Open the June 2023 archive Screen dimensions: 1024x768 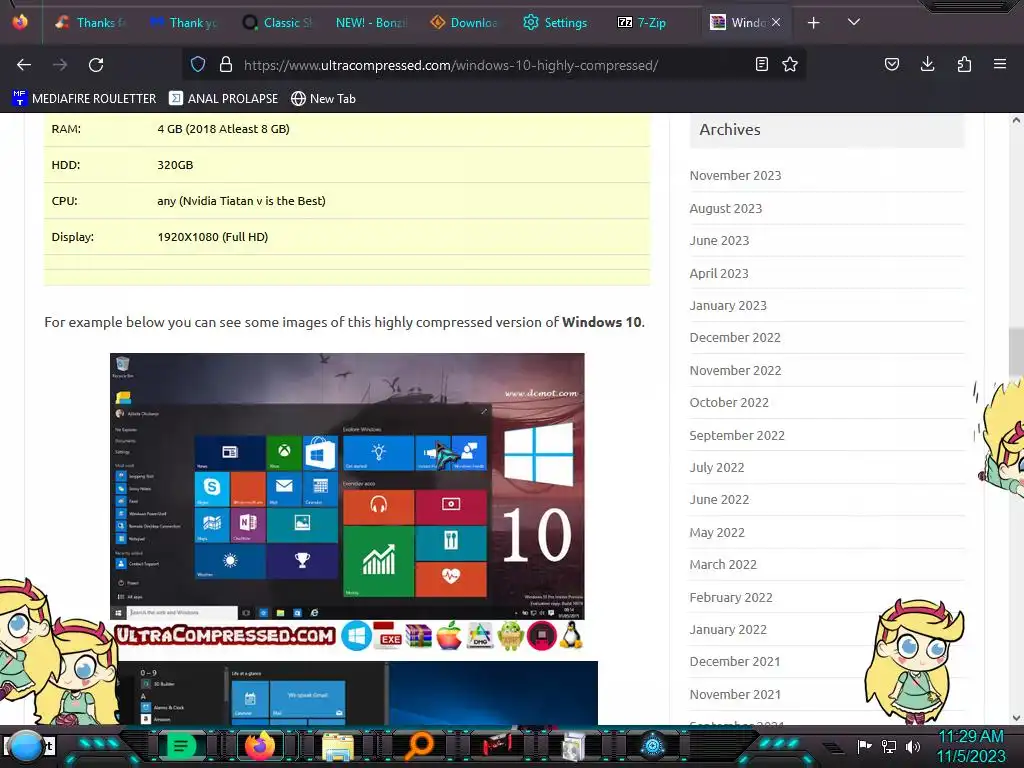click(719, 240)
